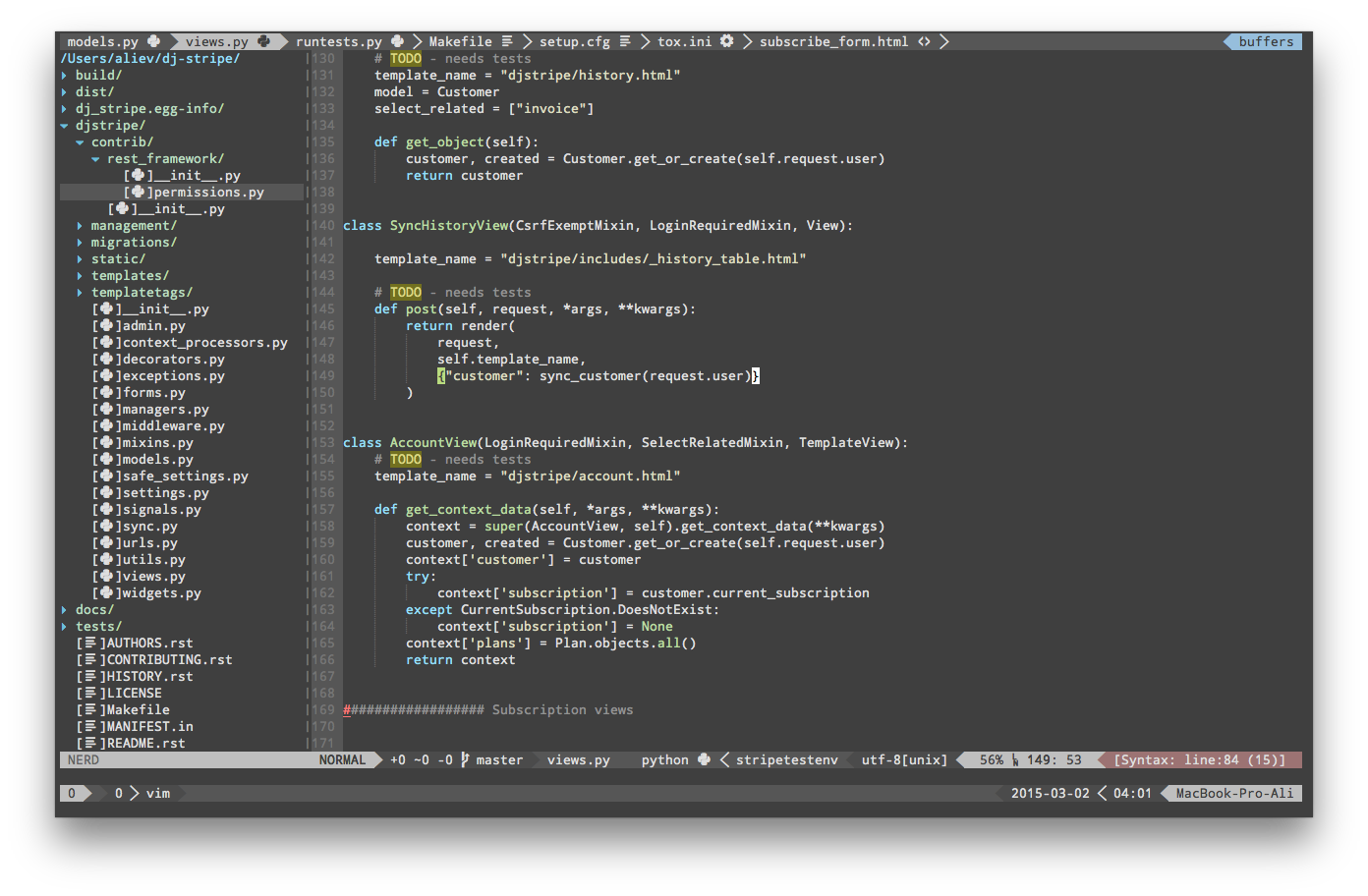Click the text icon next to LICENSE
This screenshot has height=896, width=1368.
pos(90,693)
